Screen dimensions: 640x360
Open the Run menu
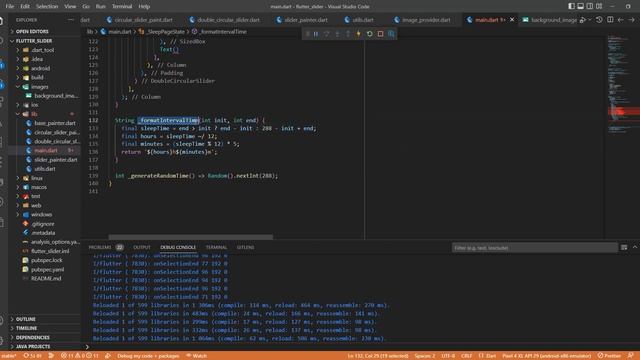[x=100, y=6]
